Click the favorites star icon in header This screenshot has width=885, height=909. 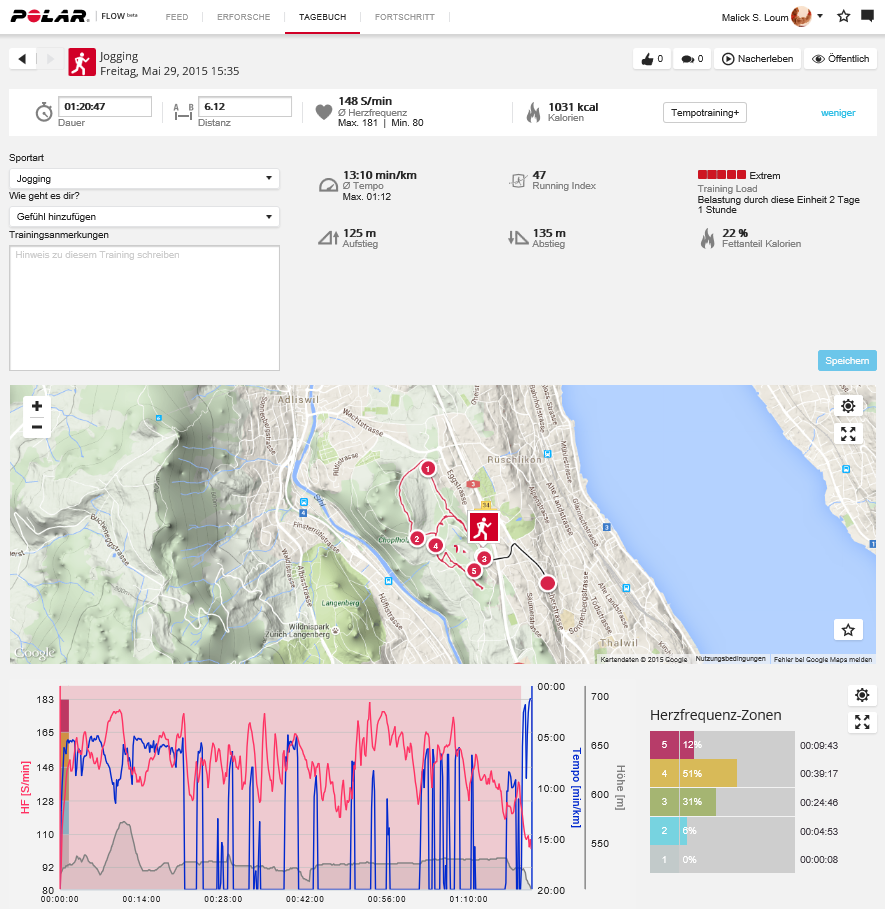[843, 16]
